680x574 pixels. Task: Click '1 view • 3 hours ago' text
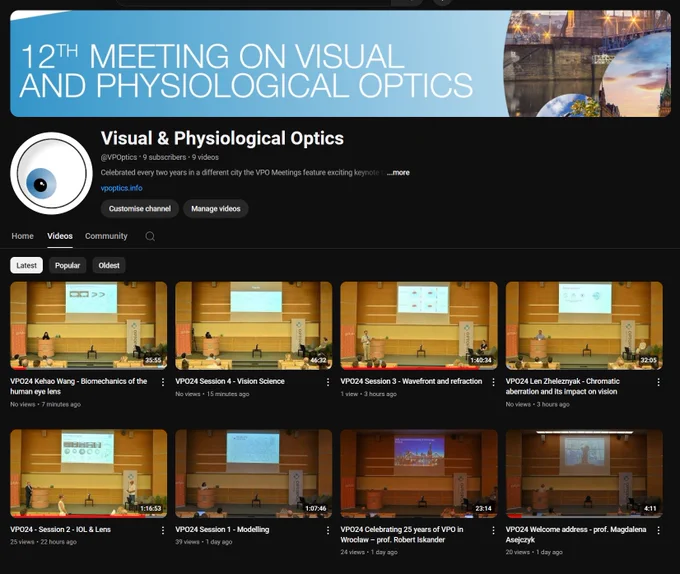(x=369, y=394)
